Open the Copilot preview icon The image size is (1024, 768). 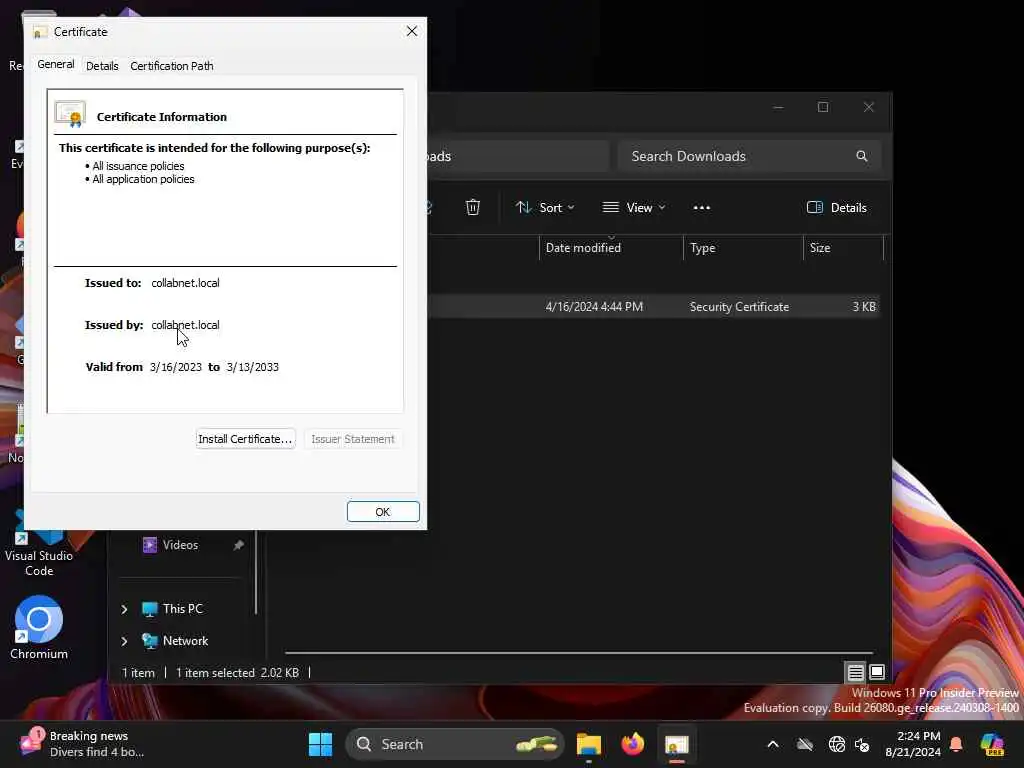992,744
